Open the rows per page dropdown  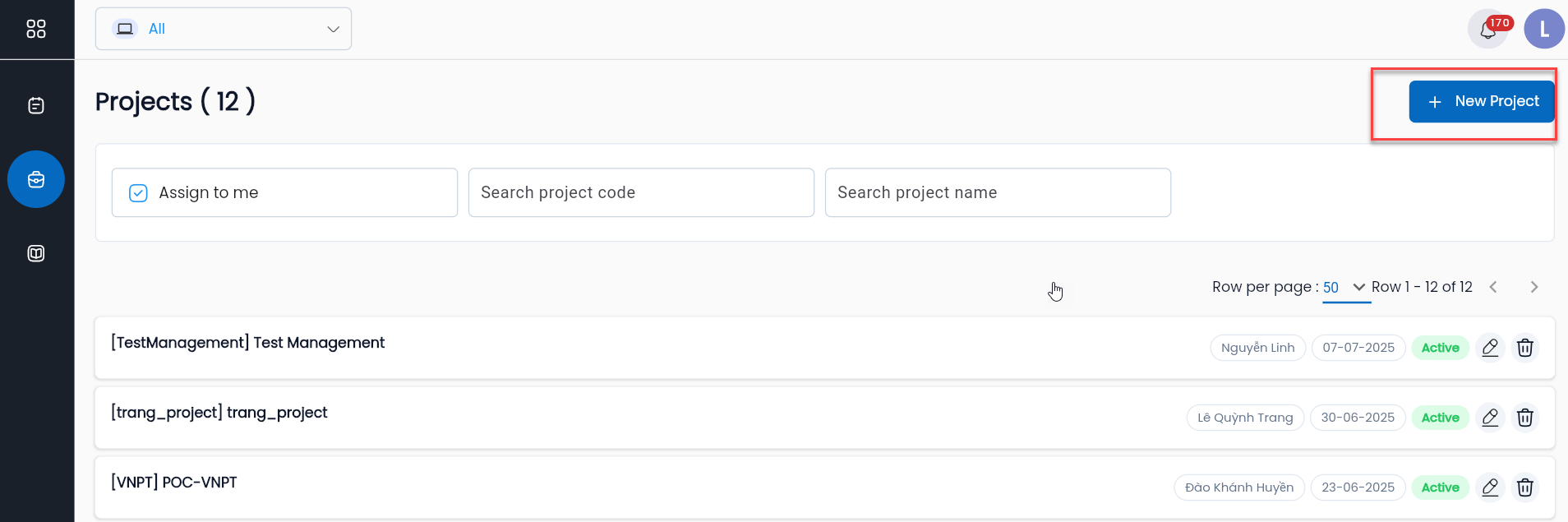point(1344,287)
